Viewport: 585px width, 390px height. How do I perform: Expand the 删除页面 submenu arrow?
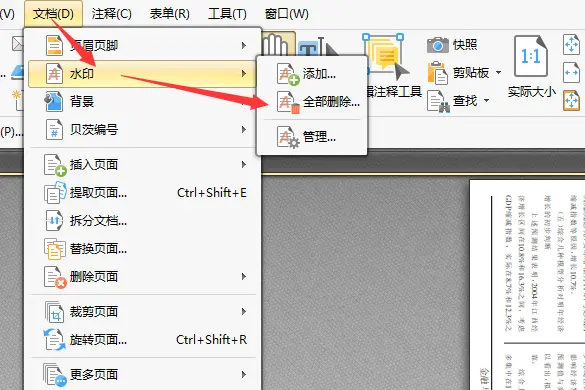click(x=244, y=277)
